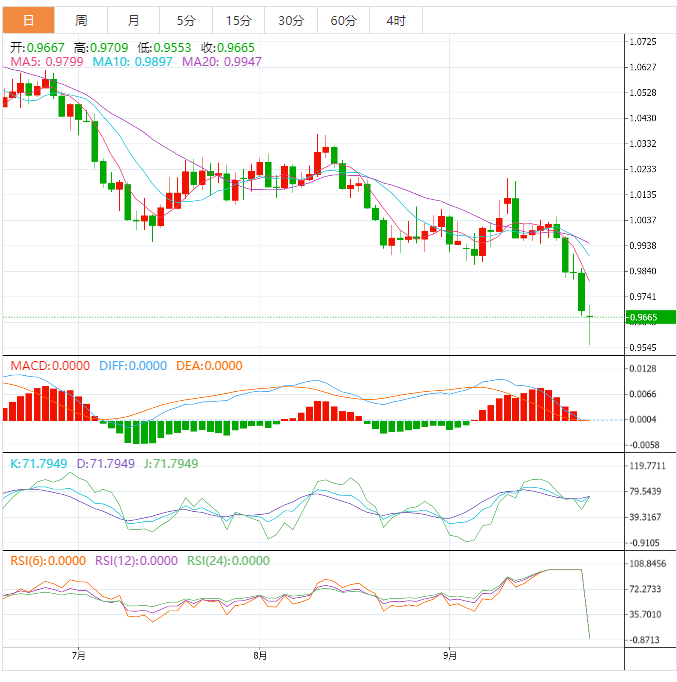
Task: Open the 30分 interval tab
Action: tap(291, 20)
